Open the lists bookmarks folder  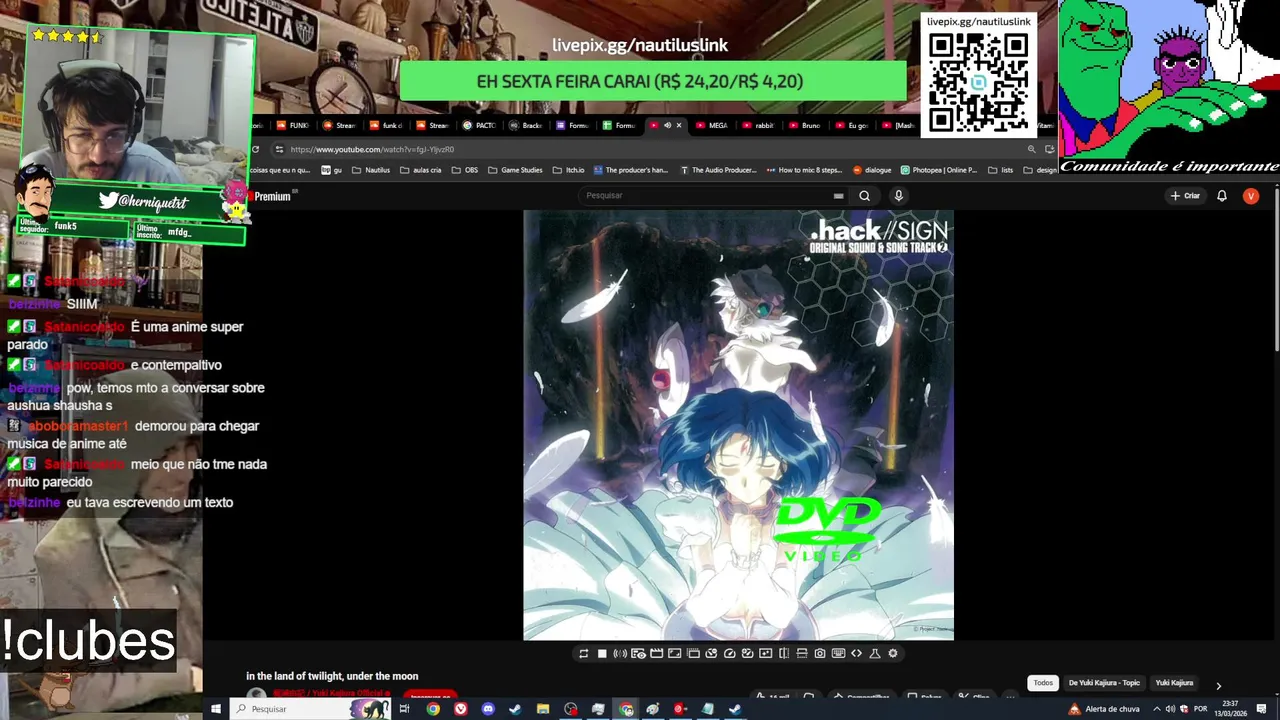tap(1000, 170)
